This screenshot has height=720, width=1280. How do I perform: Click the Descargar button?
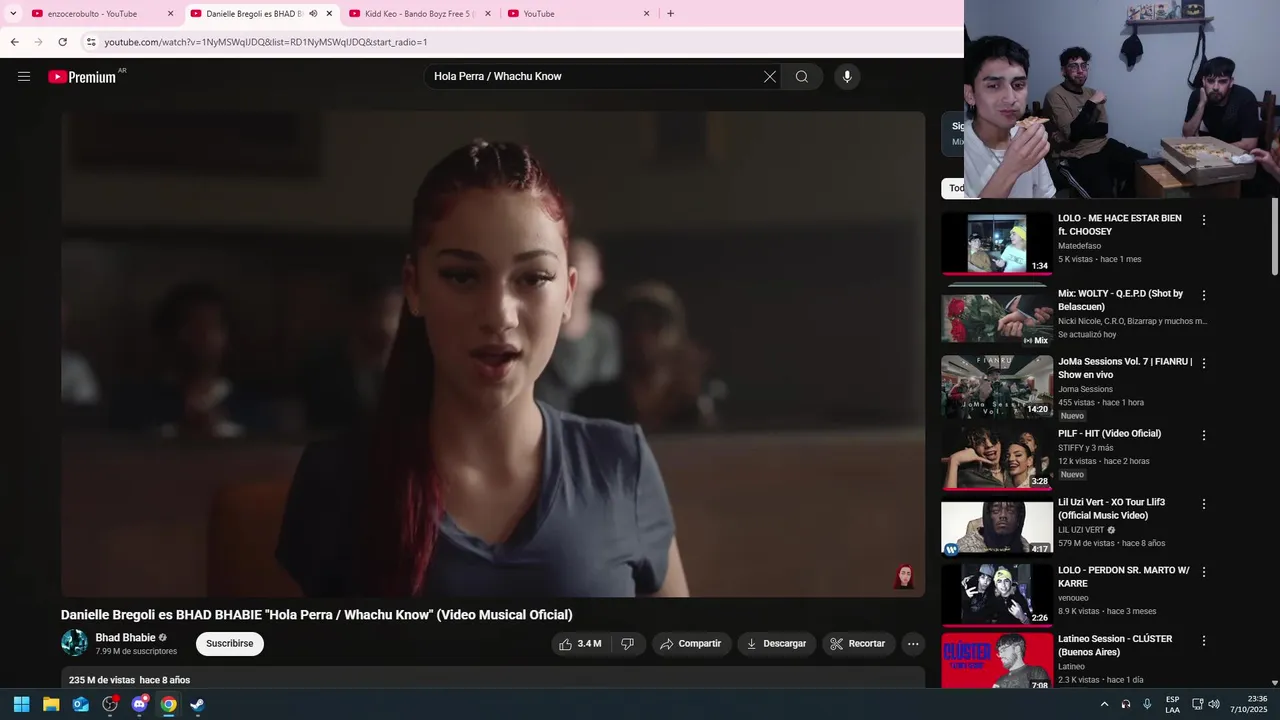(777, 644)
